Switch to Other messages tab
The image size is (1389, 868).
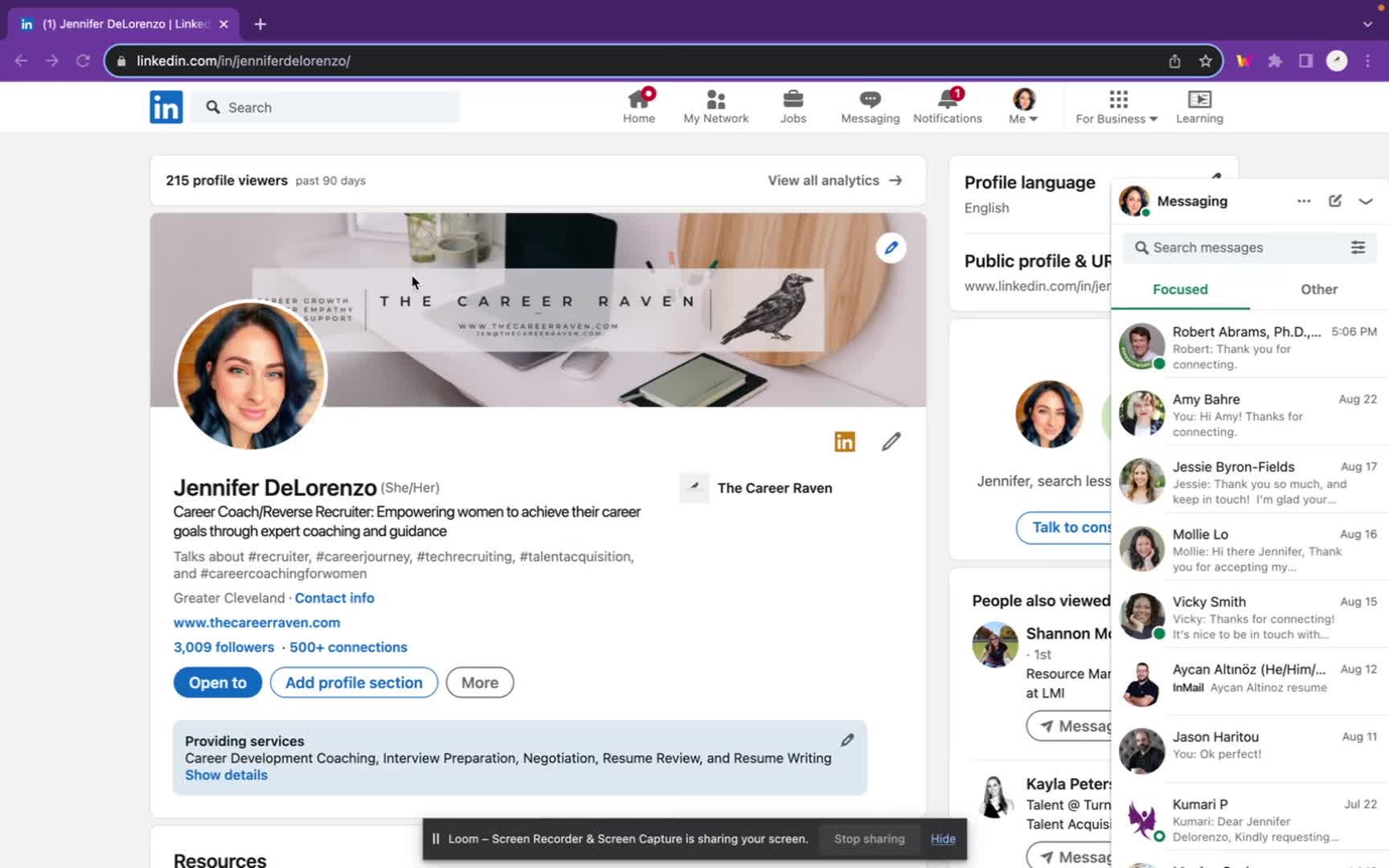tap(1319, 289)
